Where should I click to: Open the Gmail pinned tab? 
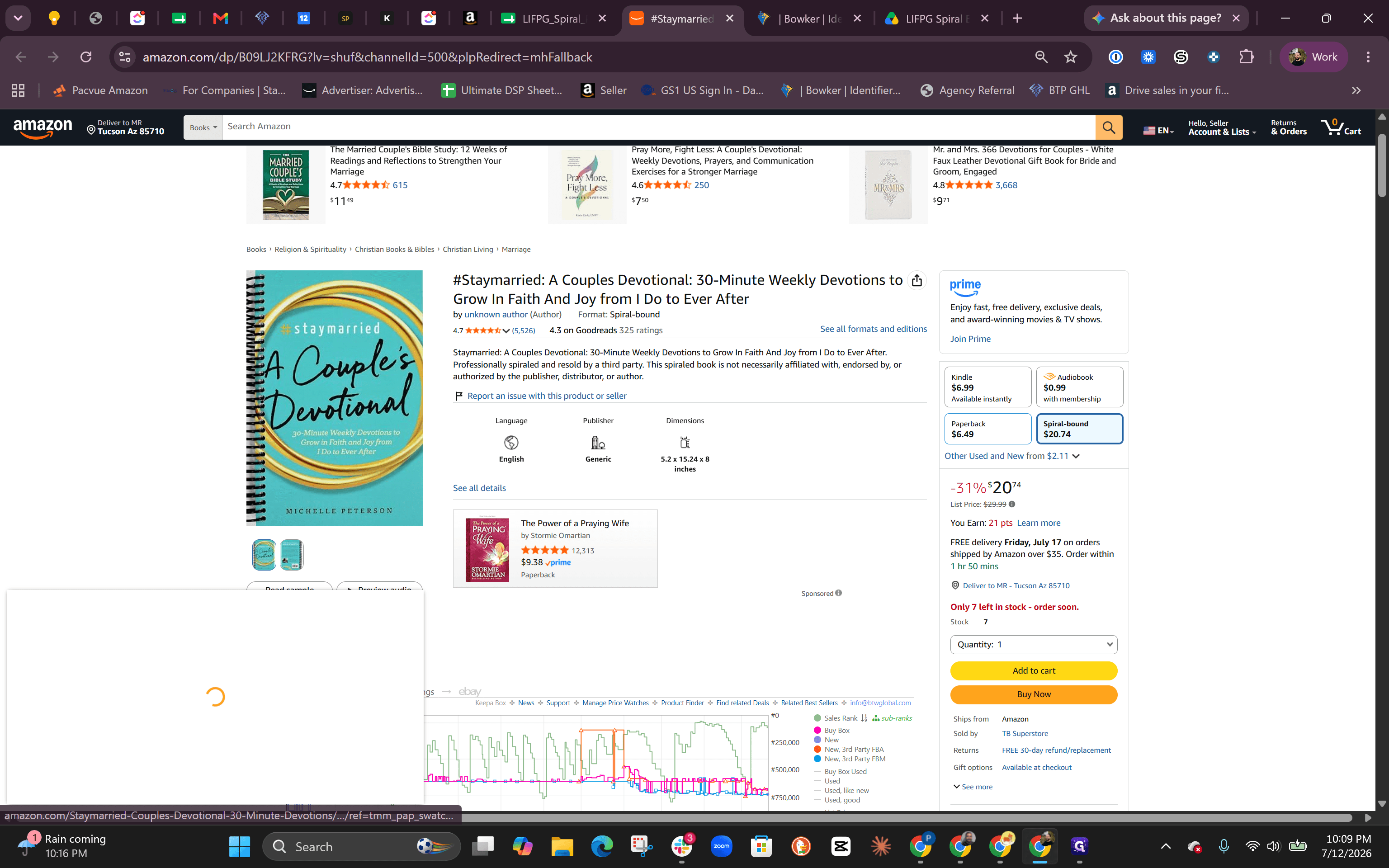(x=220, y=19)
